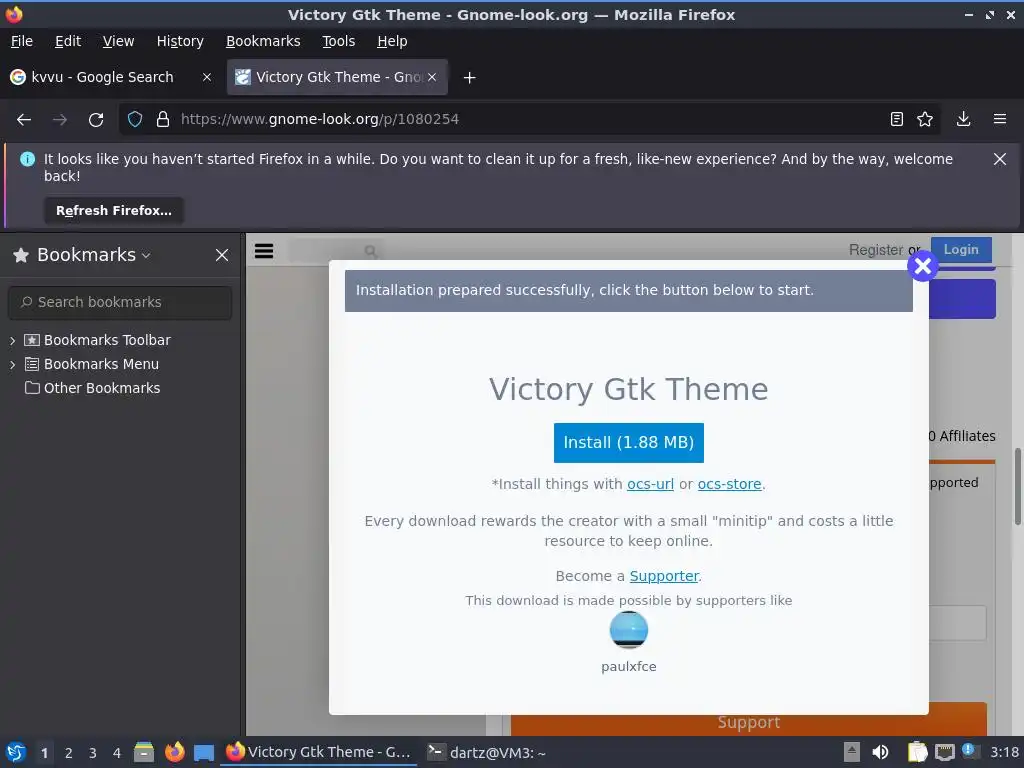Show site security lock information

[x=163, y=120]
